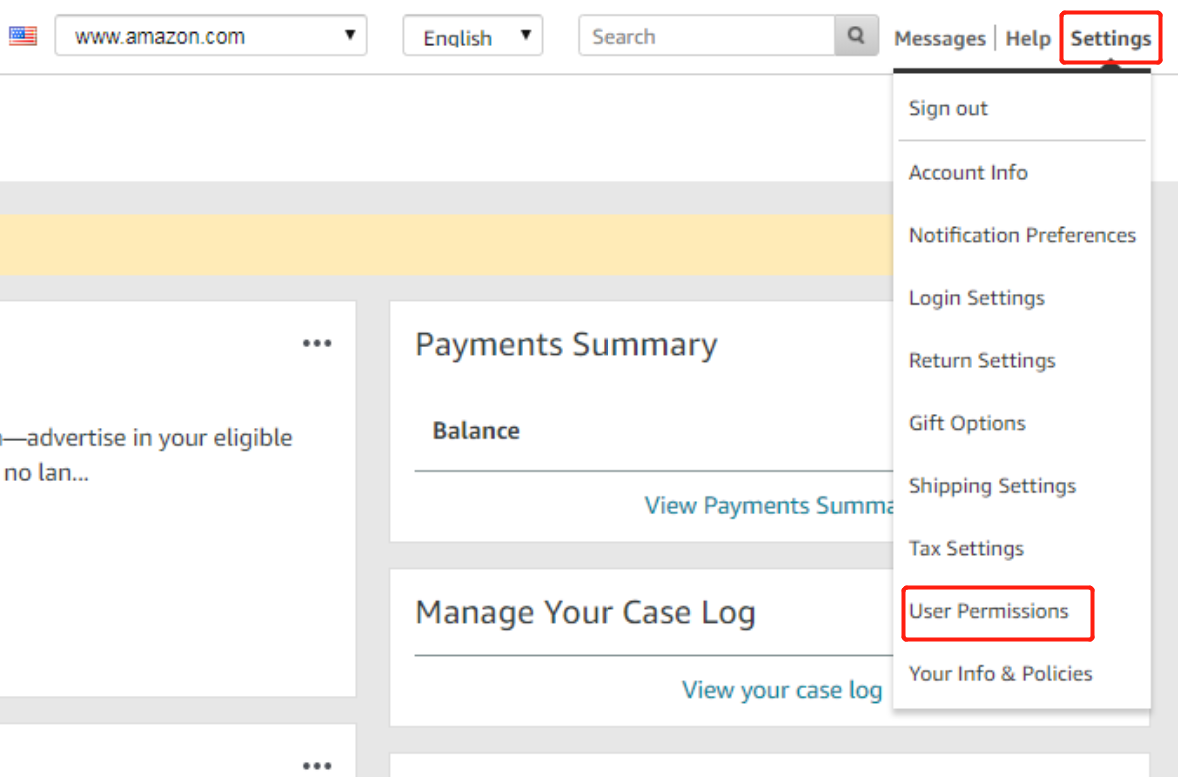Open Return Settings
Screen dimensions: 1178x777
click(x=982, y=361)
